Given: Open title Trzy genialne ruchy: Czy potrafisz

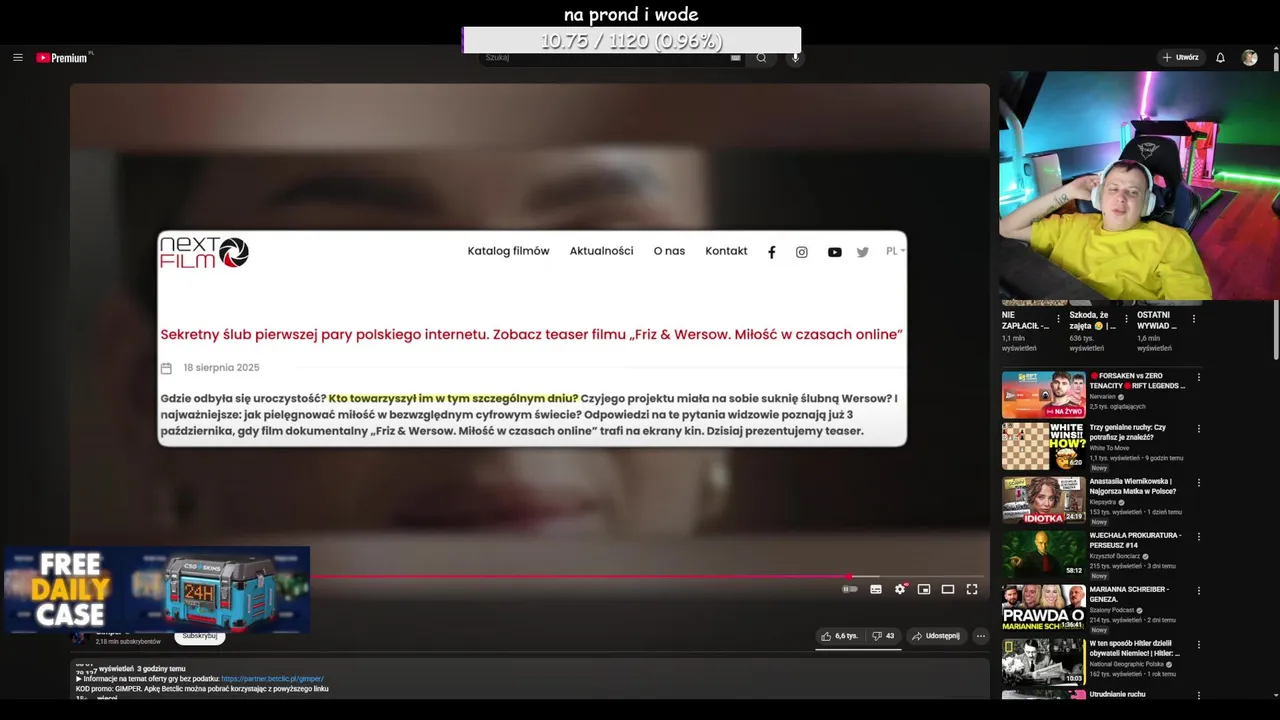Looking at the screenshot, I should pyautogui.click(x=1128, y=432).
